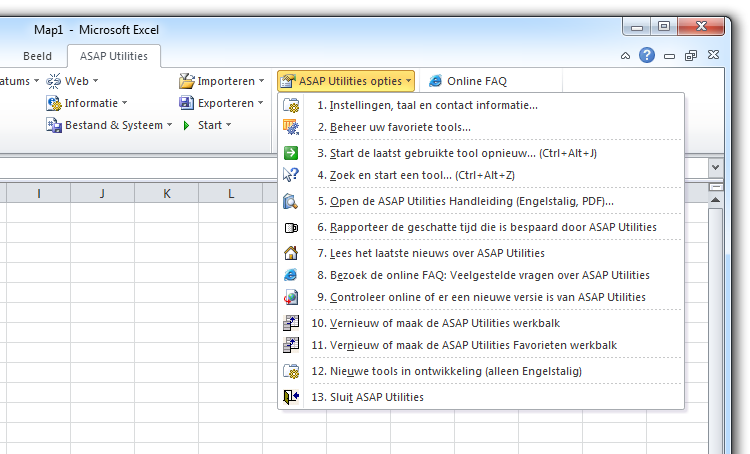Click the house icon beside latest news item
750x454 pixels.
(x=291, y=253)
